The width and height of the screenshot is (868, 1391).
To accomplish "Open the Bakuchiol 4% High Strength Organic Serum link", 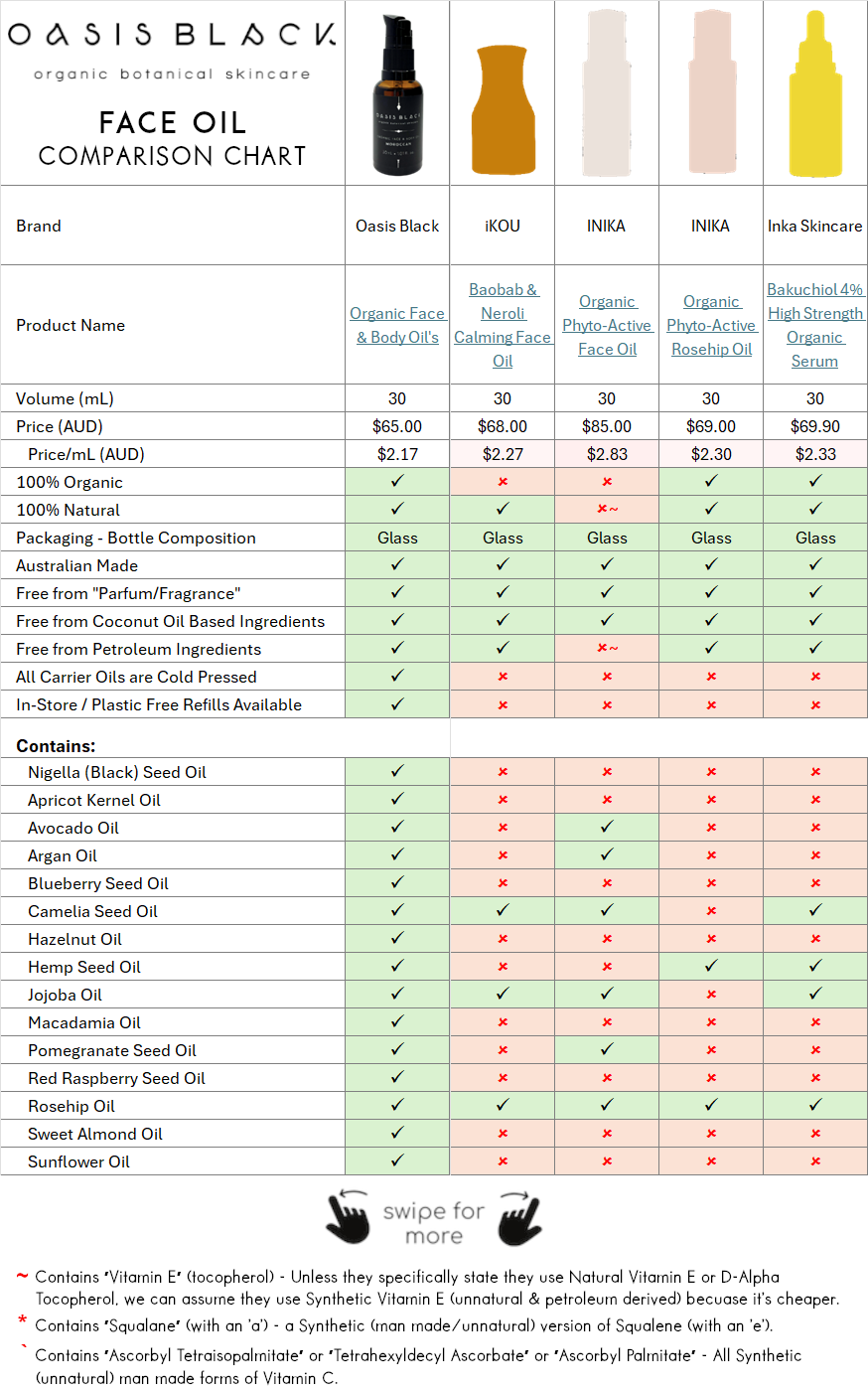I will pyautogui.click(x=814, y=325).
